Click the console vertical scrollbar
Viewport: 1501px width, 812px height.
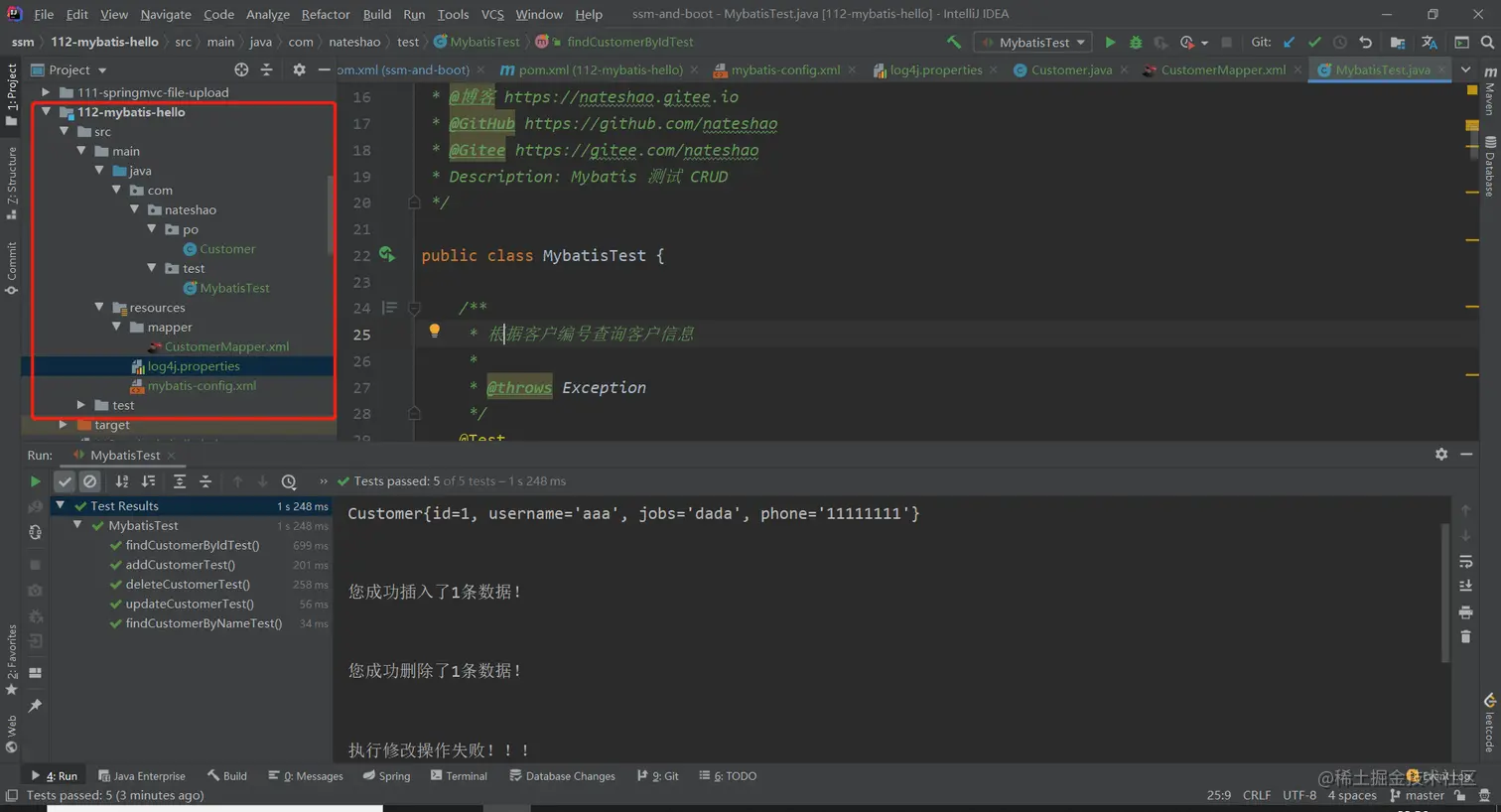tap(1444, 593)
